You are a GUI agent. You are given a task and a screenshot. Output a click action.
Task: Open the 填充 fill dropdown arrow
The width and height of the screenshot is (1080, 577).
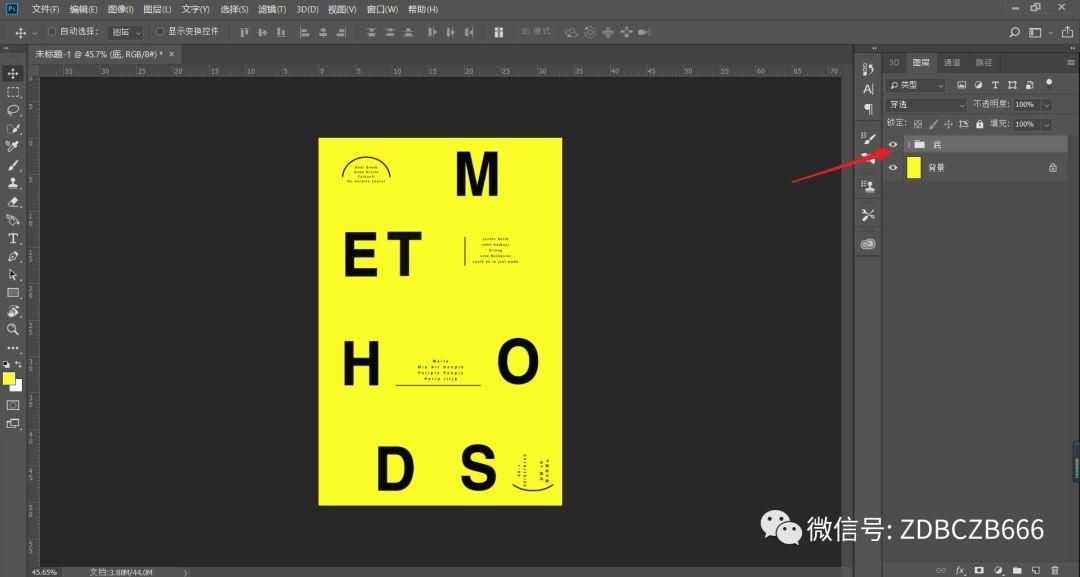1046,124
